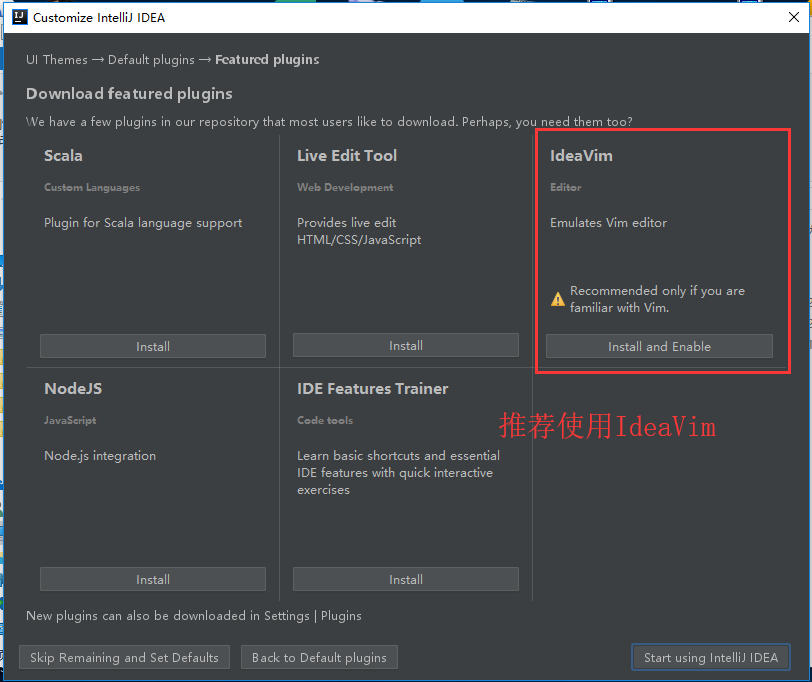The width and height of the screenshot is (812, 682).
Task: Click Skip Remaining and Set Defaults
Action: [x=124, y=657]
